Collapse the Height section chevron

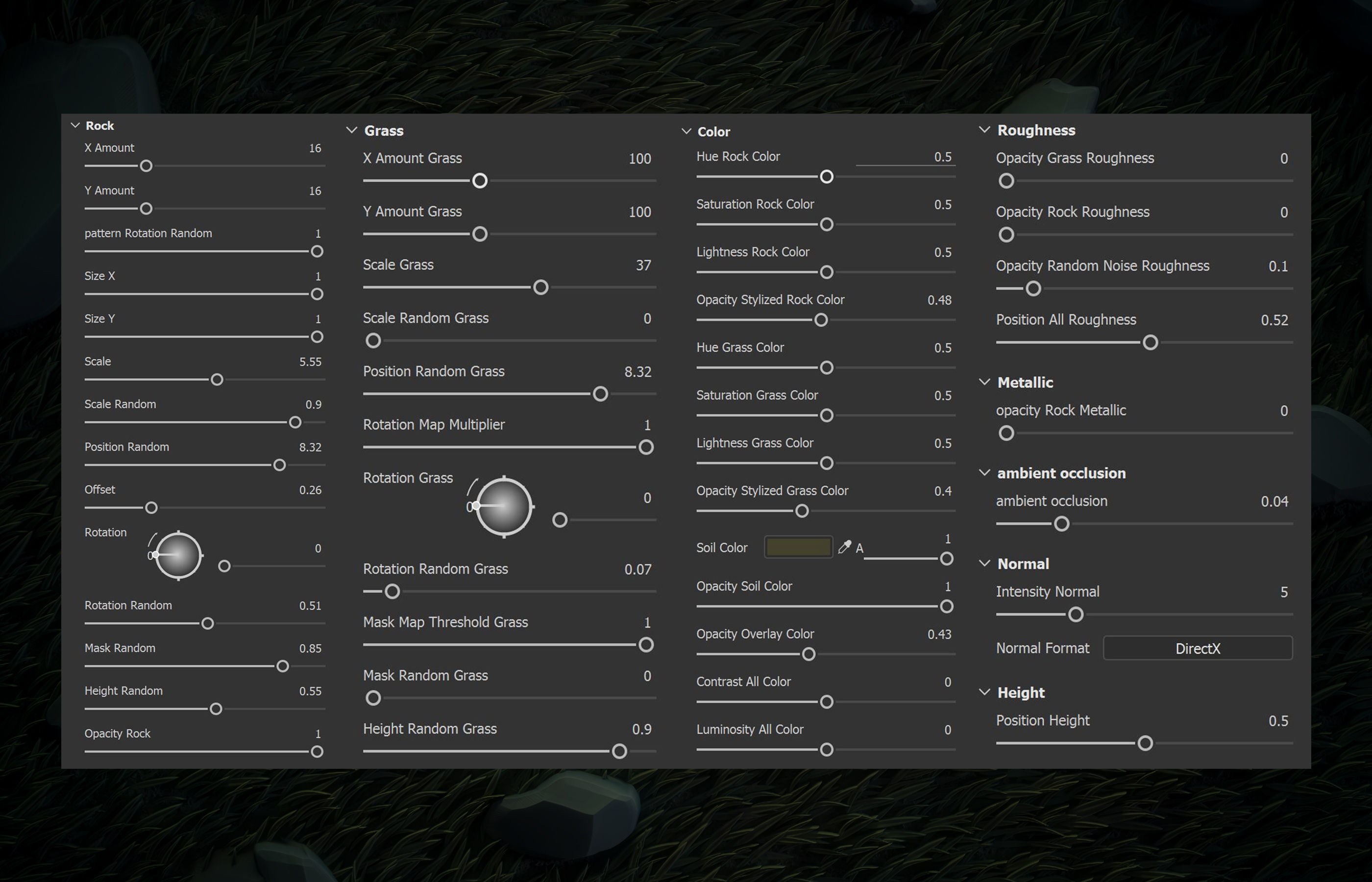pos(984,692)
